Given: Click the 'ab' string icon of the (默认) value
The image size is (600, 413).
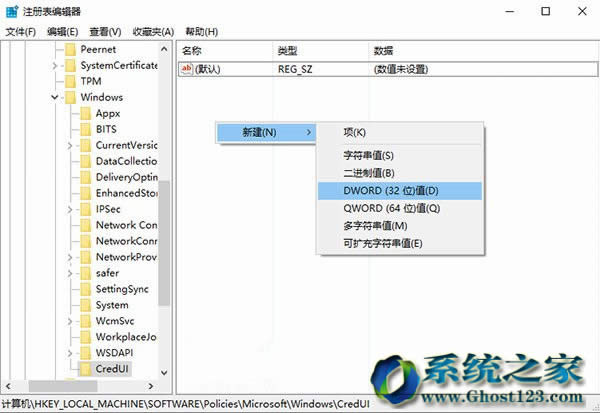Looking at the screenshot, I should (x=187, y=69).
